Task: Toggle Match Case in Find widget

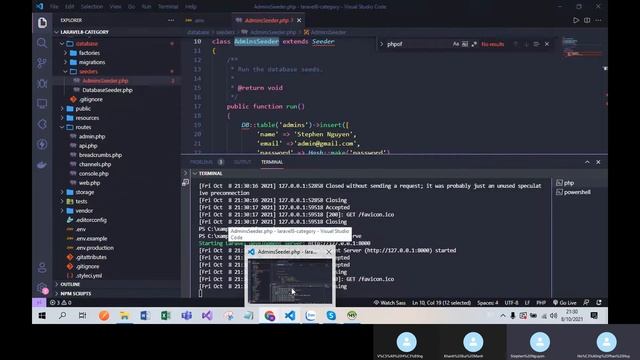Action: [x=456, y=44]
